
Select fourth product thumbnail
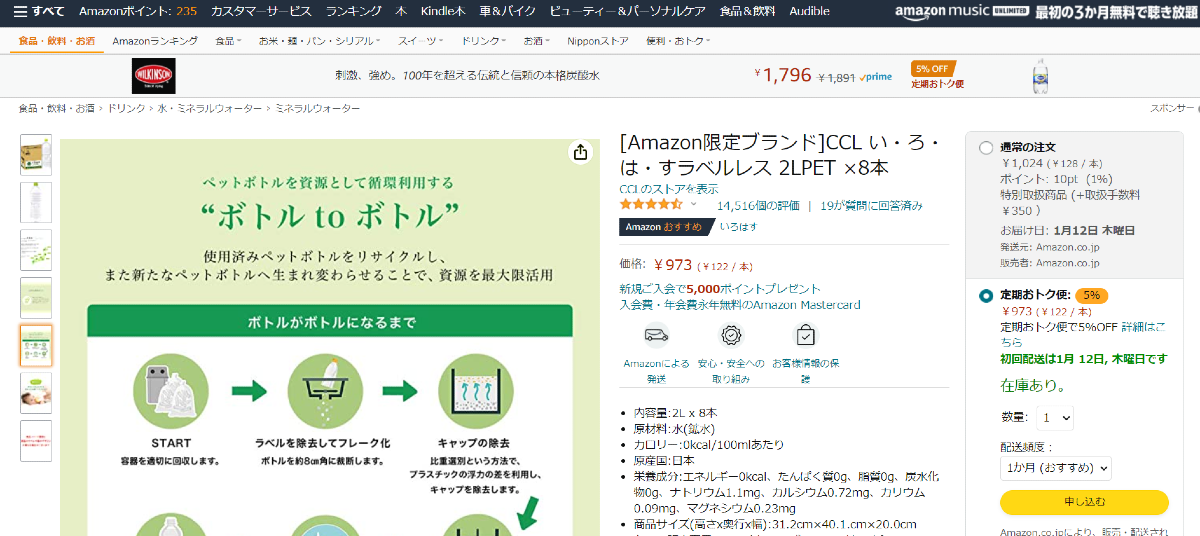tap(36, 298)
